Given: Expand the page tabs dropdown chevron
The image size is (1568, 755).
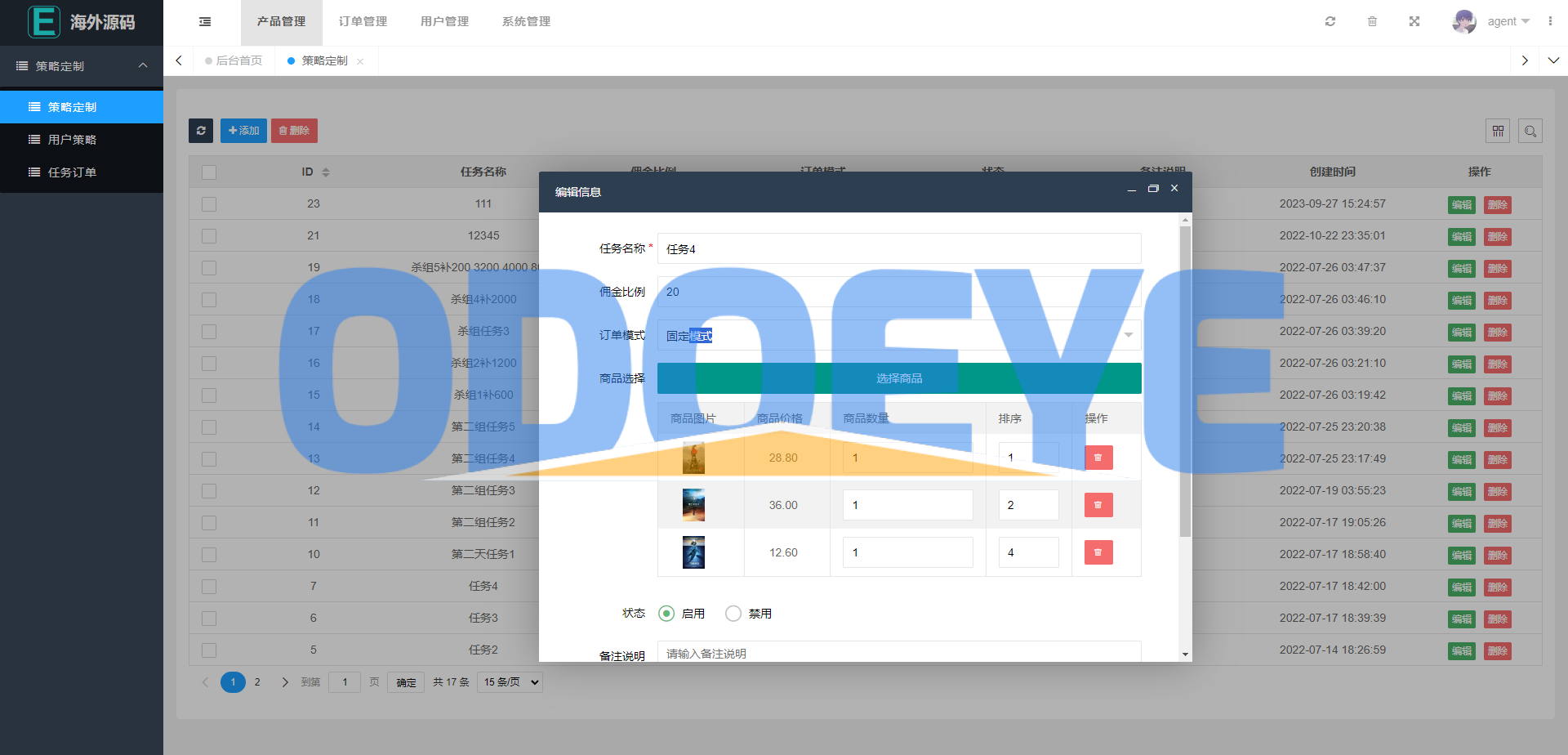Looking at the screenshot, I should (1553, 60).
